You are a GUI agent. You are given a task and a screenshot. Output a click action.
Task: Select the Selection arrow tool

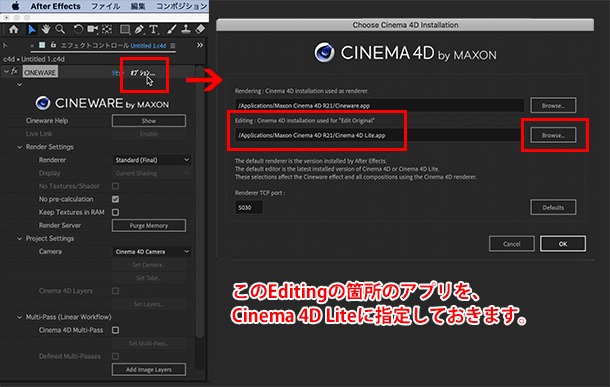32,30
